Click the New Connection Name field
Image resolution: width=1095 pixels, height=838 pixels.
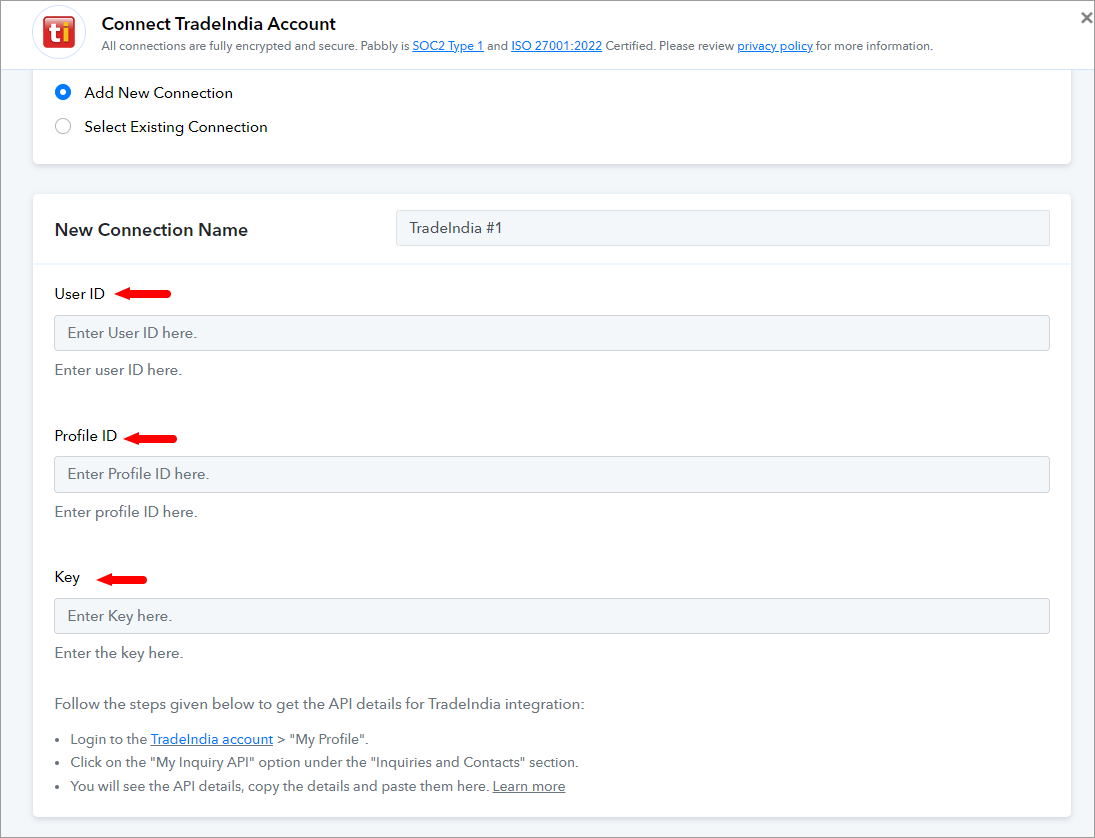point(723,228)
